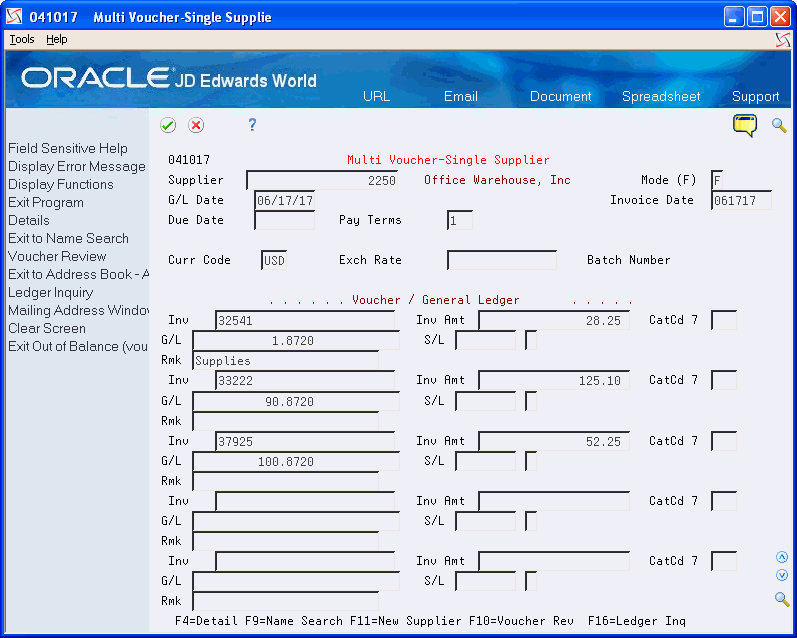Click the red X cancel icon
Screen dimensions: 797x638
point(196,125)
